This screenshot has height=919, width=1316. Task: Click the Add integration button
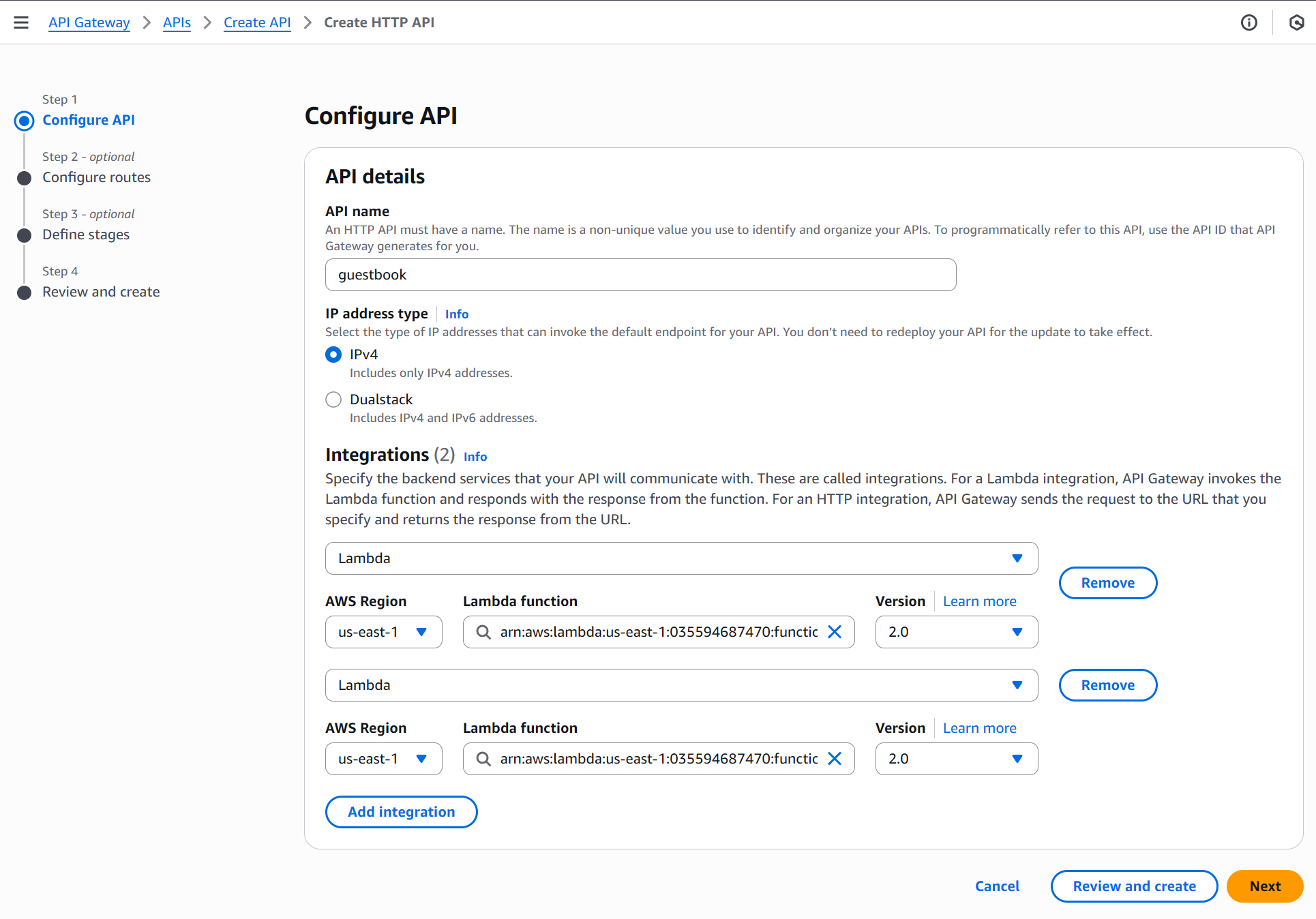(x=401, y=812)
